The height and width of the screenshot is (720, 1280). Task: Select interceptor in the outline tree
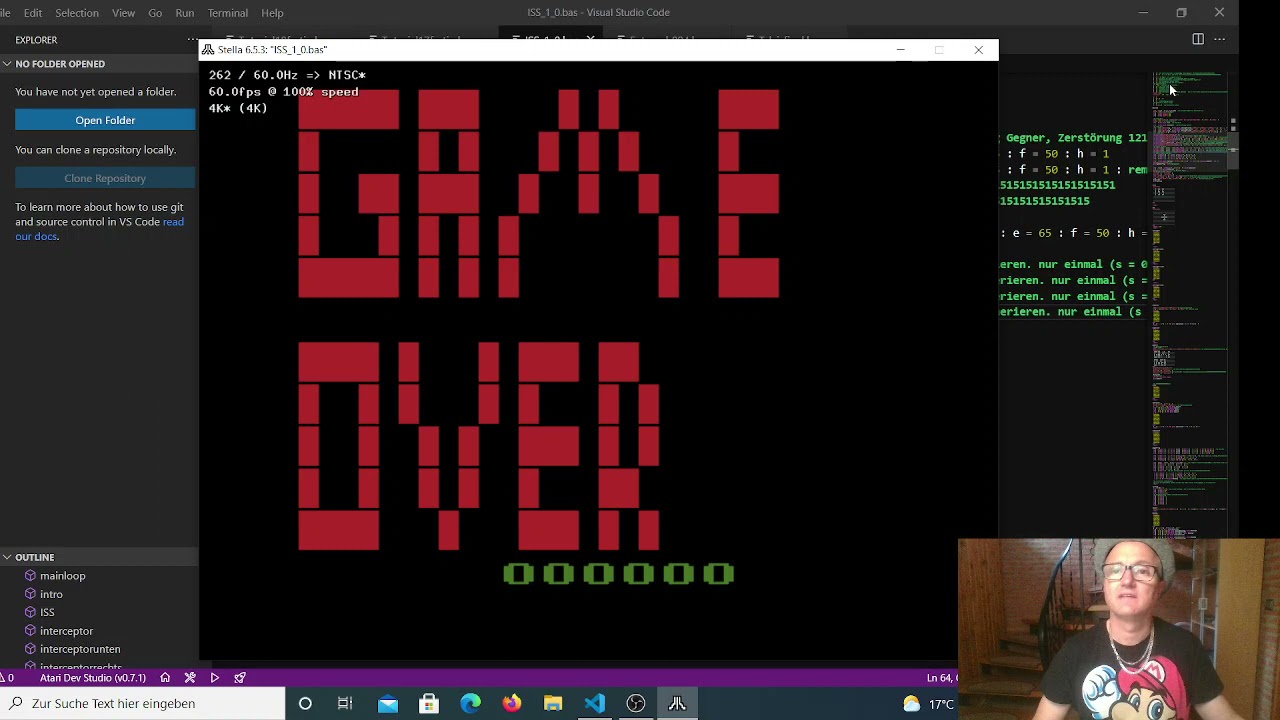66,631
